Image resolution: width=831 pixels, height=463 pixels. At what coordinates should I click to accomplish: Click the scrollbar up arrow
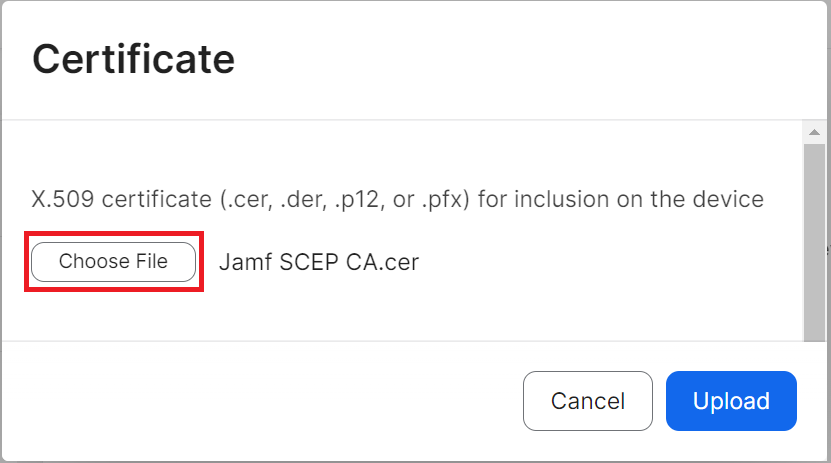click(x=814, y=132)
